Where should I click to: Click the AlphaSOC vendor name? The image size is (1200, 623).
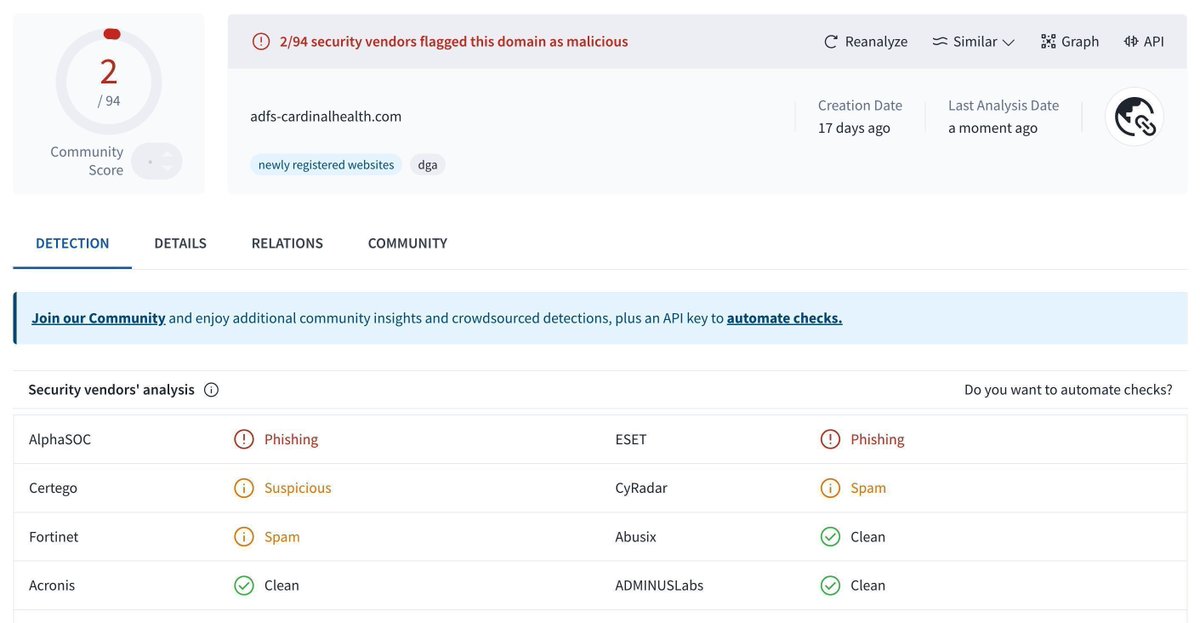coord(60,439)
